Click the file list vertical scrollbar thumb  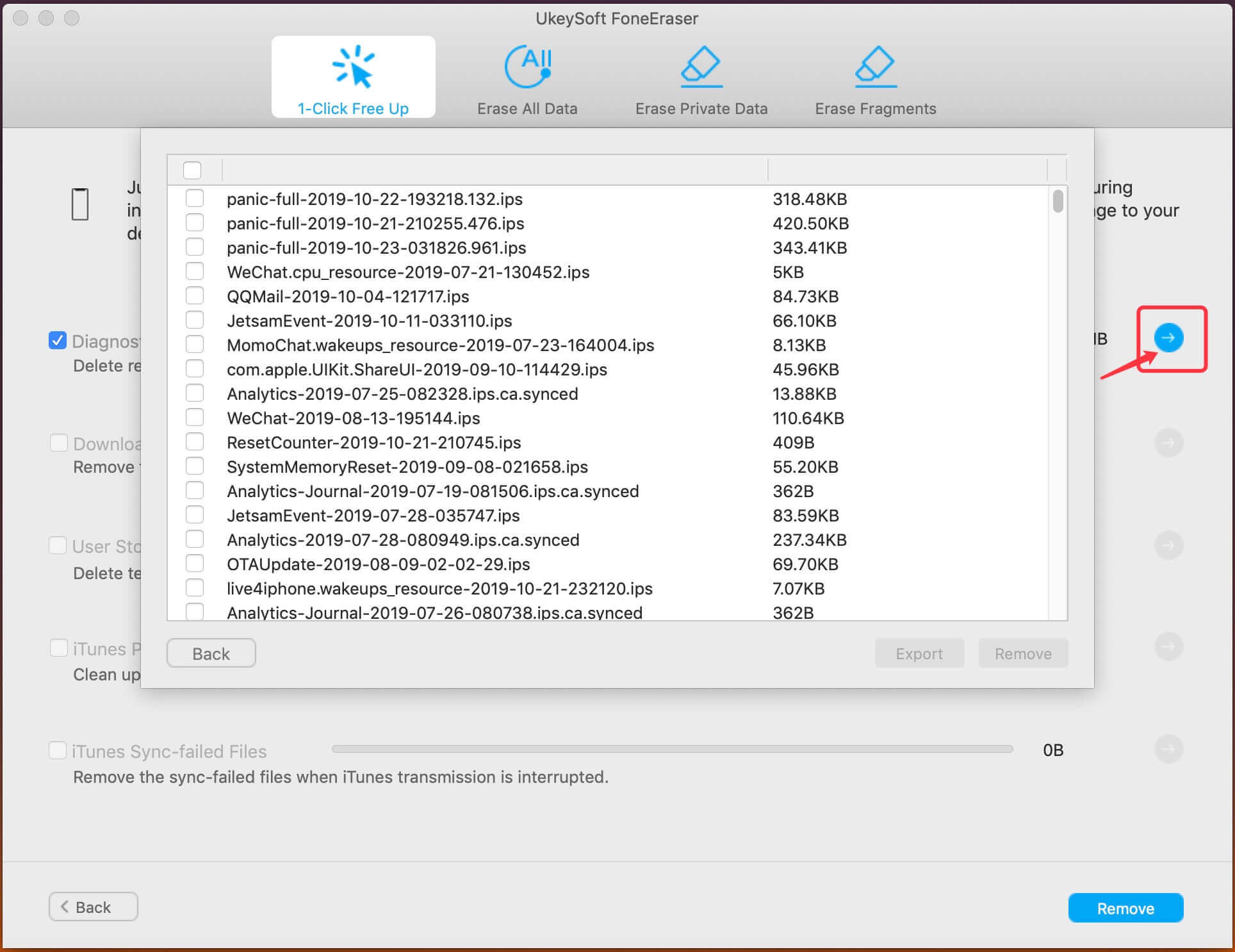1058,201
